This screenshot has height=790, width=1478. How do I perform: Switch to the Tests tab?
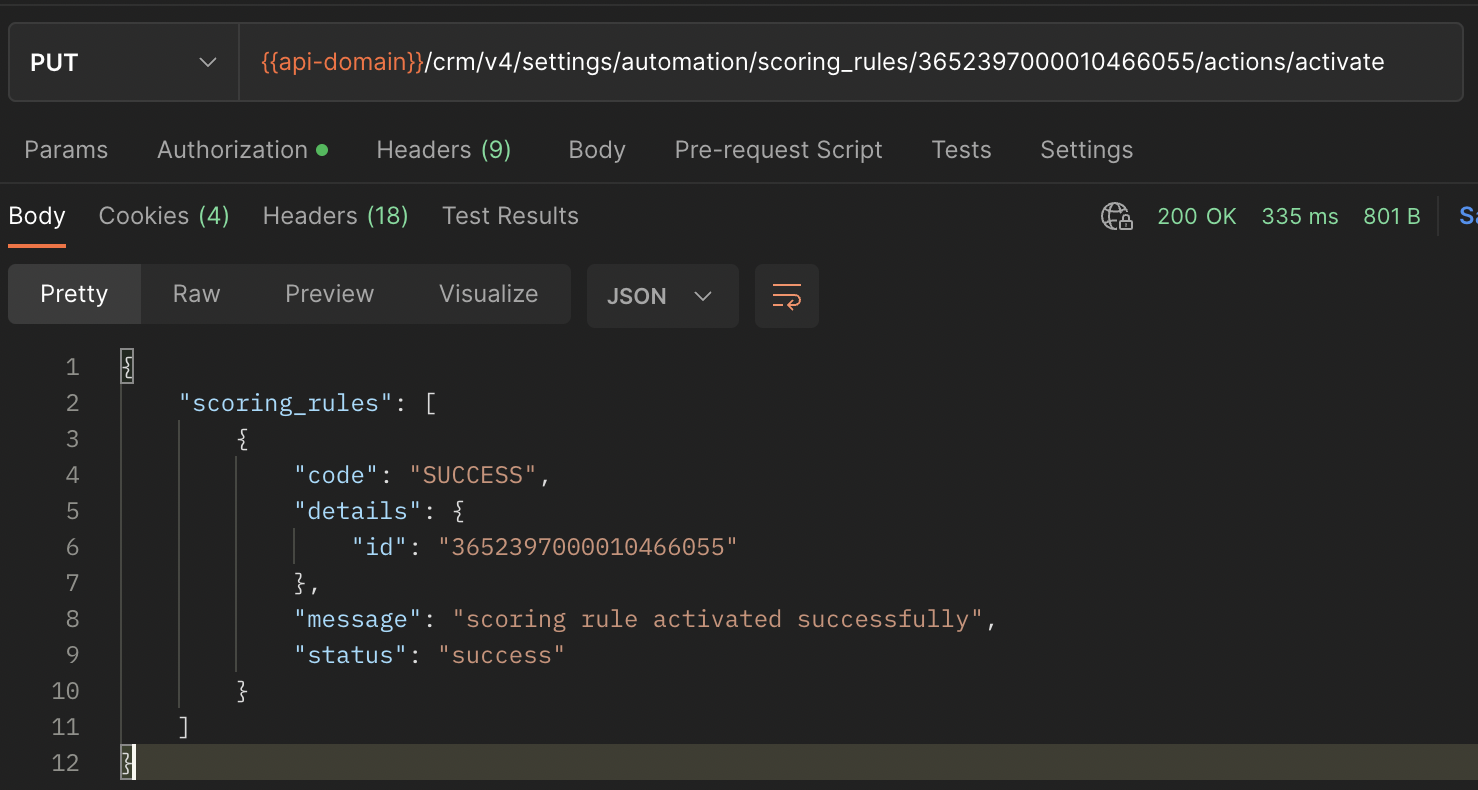click(961, 150)
